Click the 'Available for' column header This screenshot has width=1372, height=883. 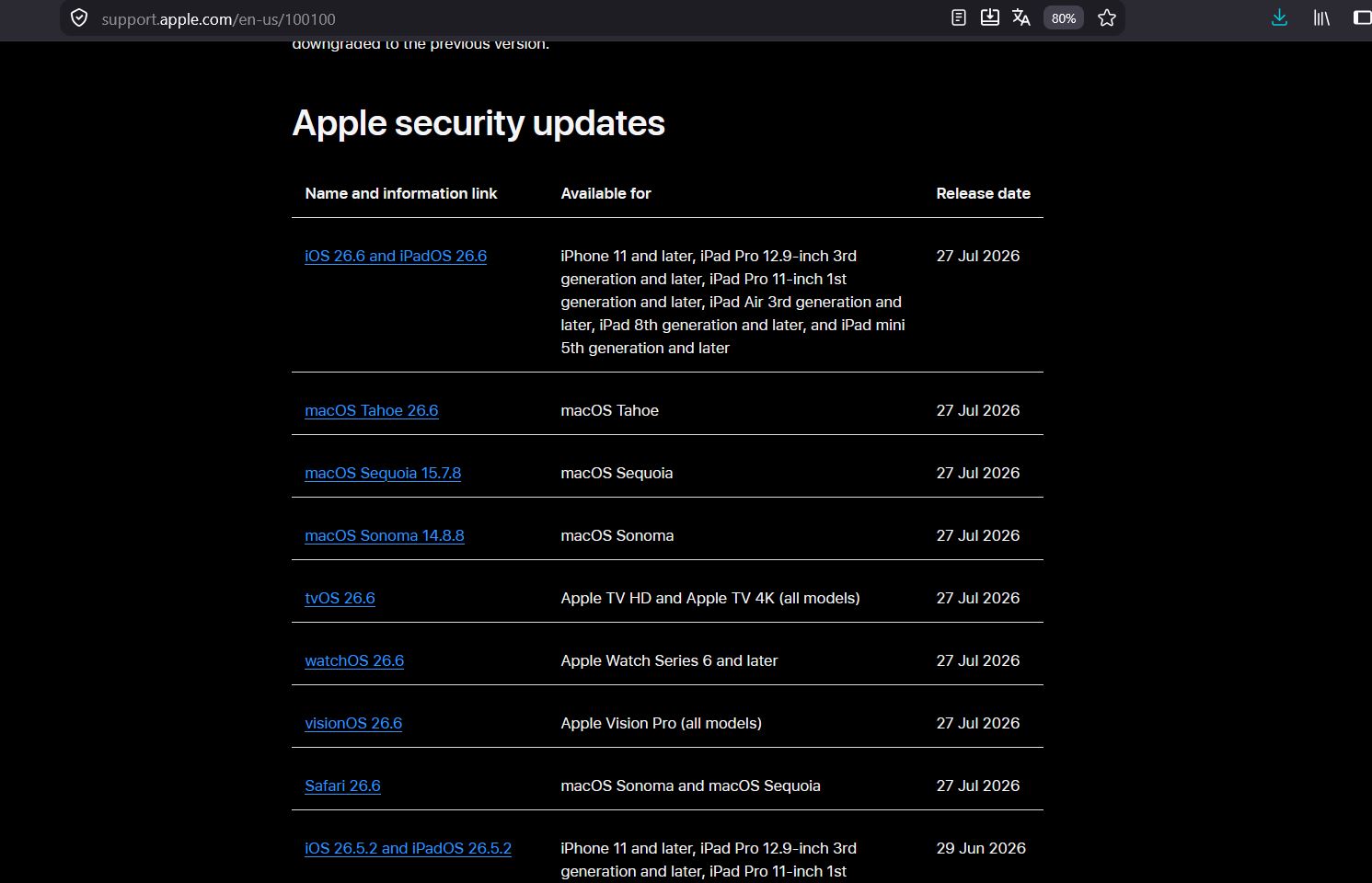tap(605, 194)
